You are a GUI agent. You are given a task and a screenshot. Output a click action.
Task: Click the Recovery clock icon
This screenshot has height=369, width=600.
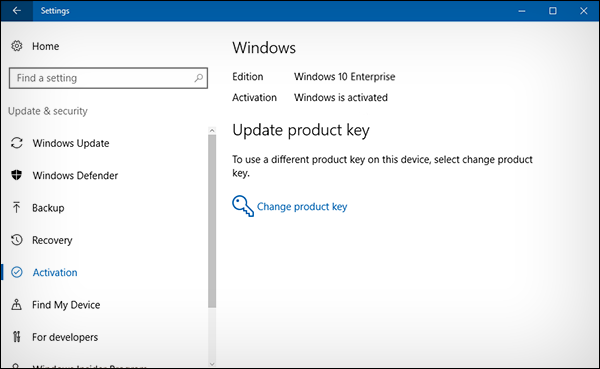16,240
